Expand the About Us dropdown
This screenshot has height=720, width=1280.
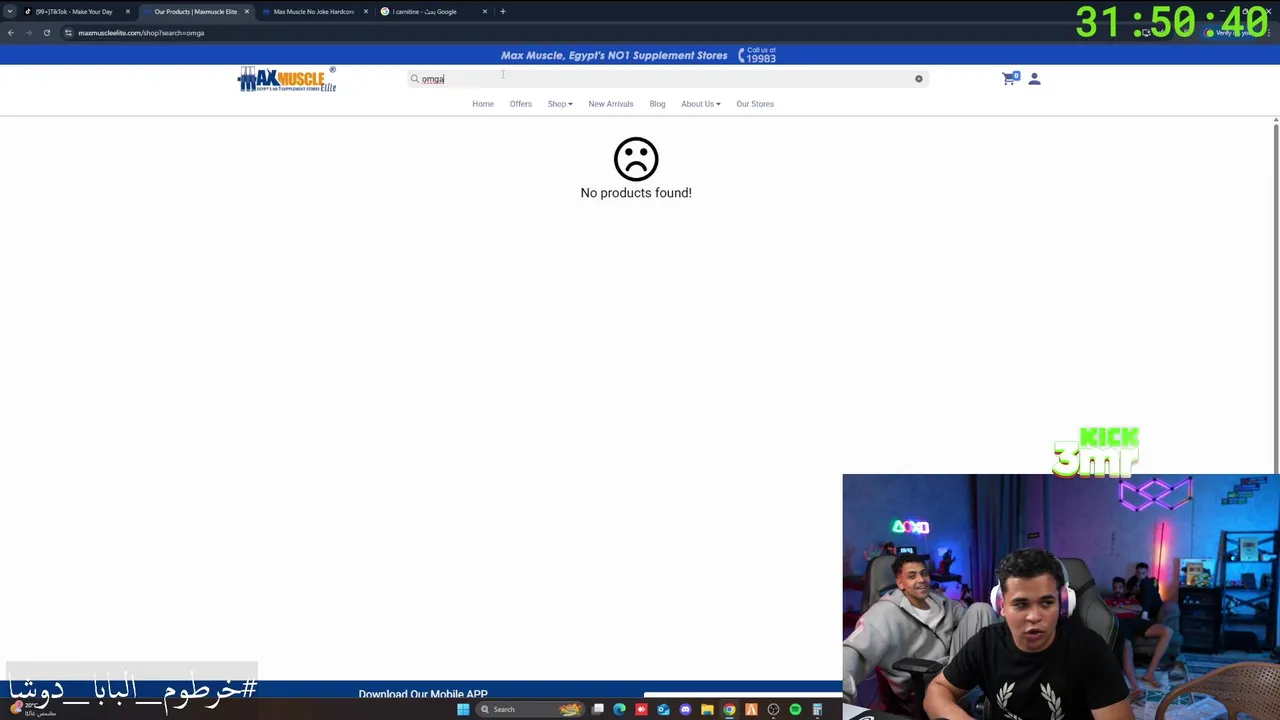click(x=701, y=104)
